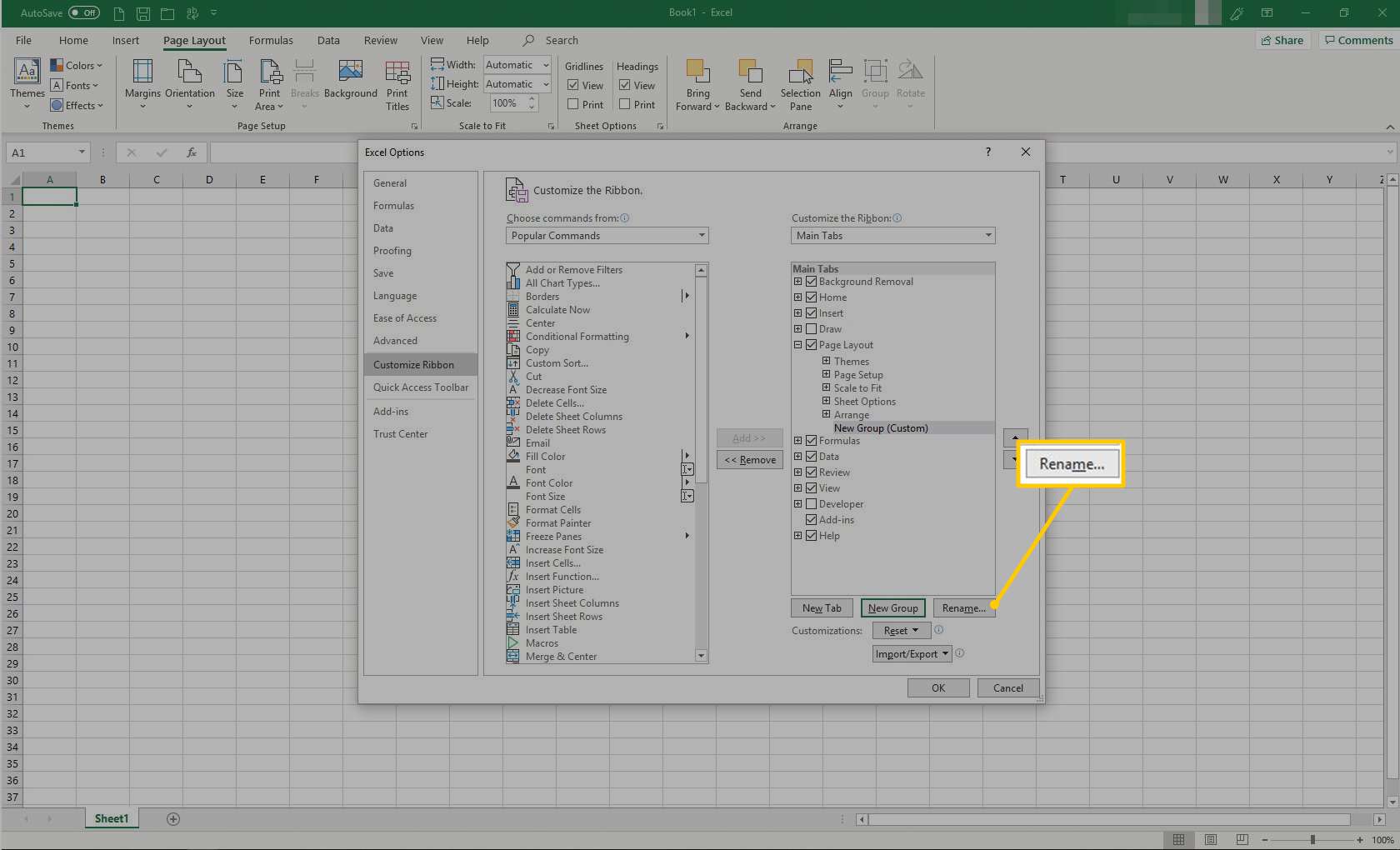Open theme Fonts menu
The width and height of the screenshot is (1400, 850).
(74, 85)
